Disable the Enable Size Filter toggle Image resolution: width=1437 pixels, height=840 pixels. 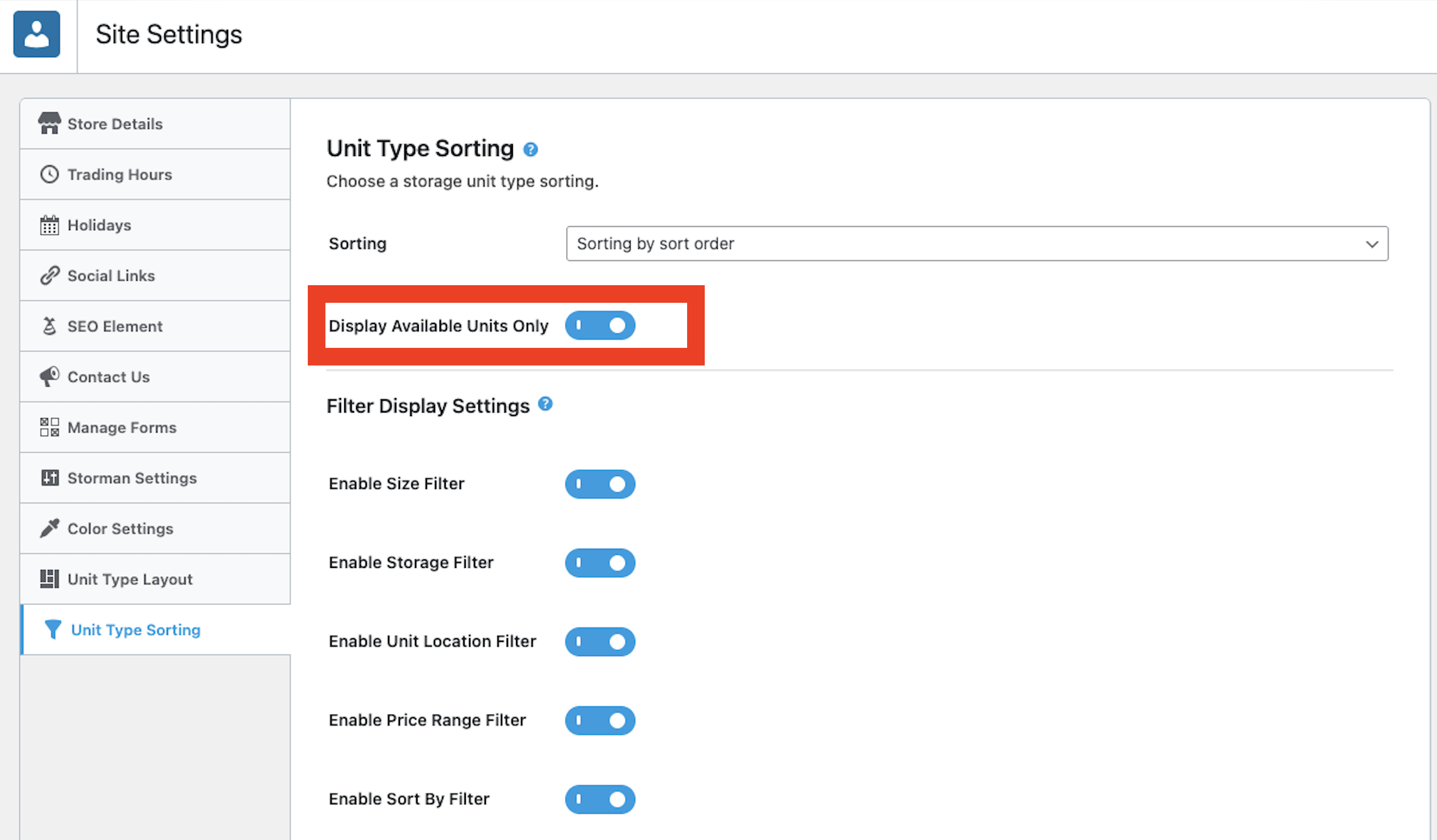(600, 484)
